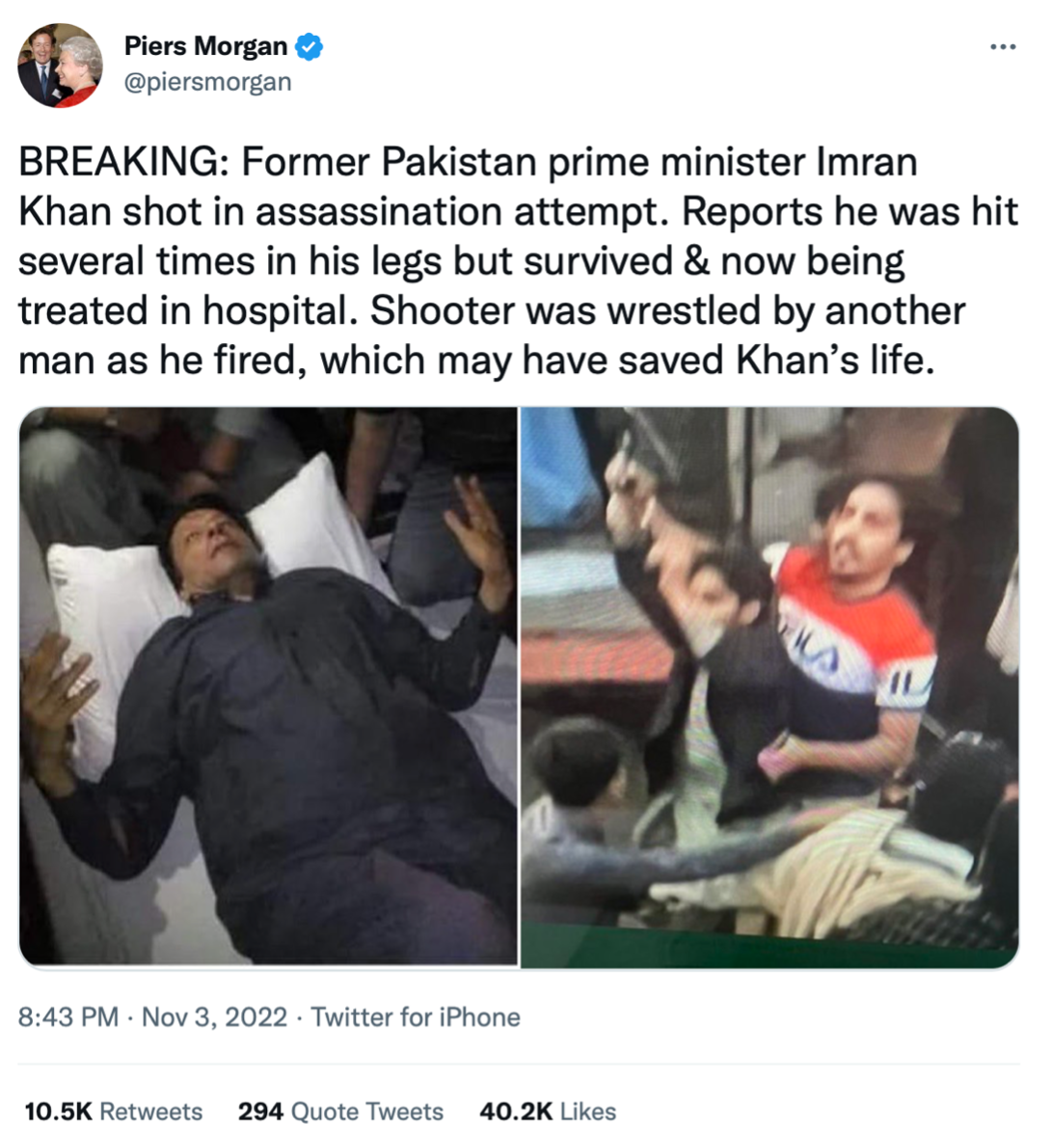Click the 8:43 PM tweet timestamp
This screenshot has height=1148, width=1051.
point(68,1018)
